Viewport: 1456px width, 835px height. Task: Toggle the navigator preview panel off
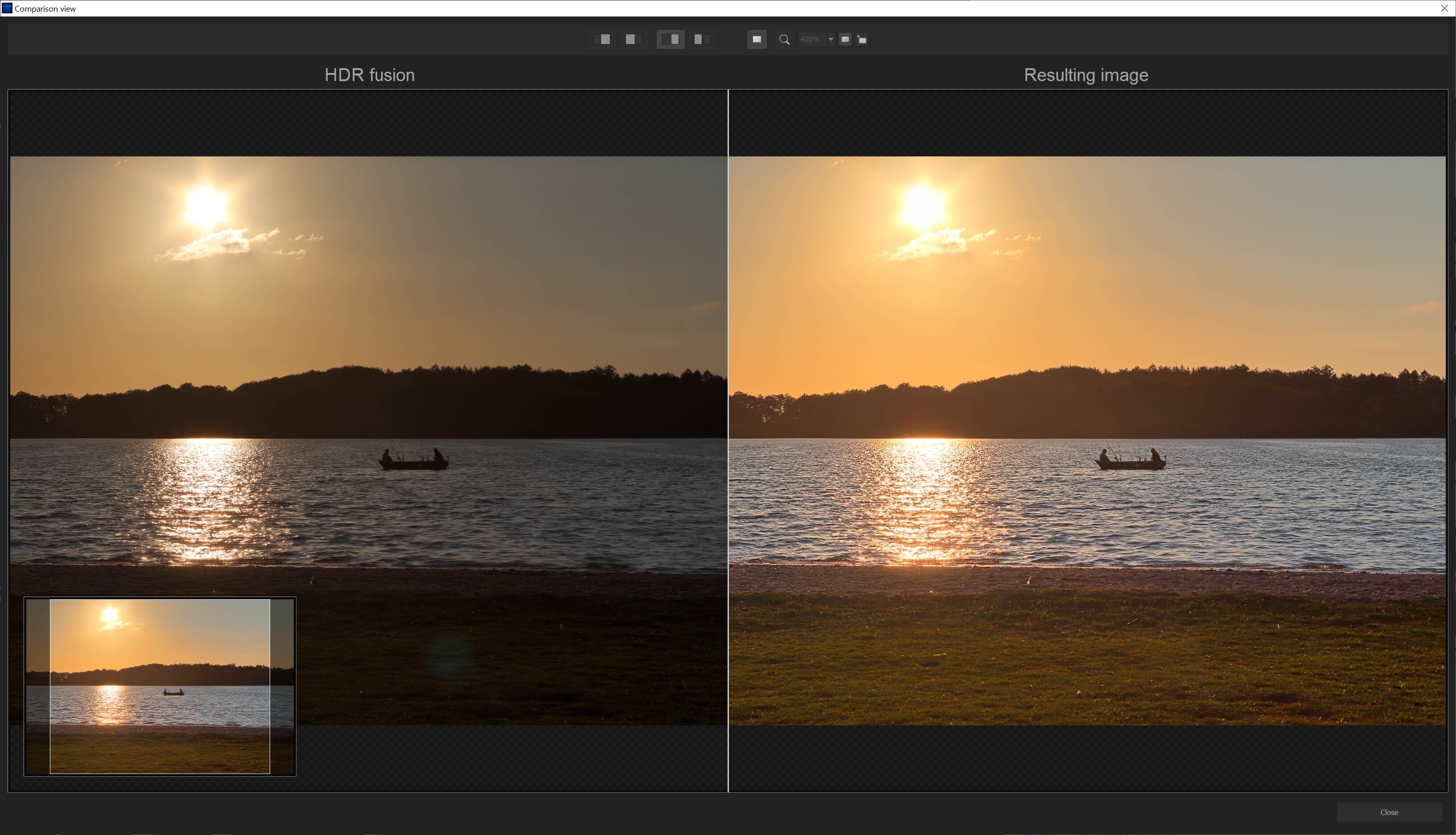tap(756, 39)
